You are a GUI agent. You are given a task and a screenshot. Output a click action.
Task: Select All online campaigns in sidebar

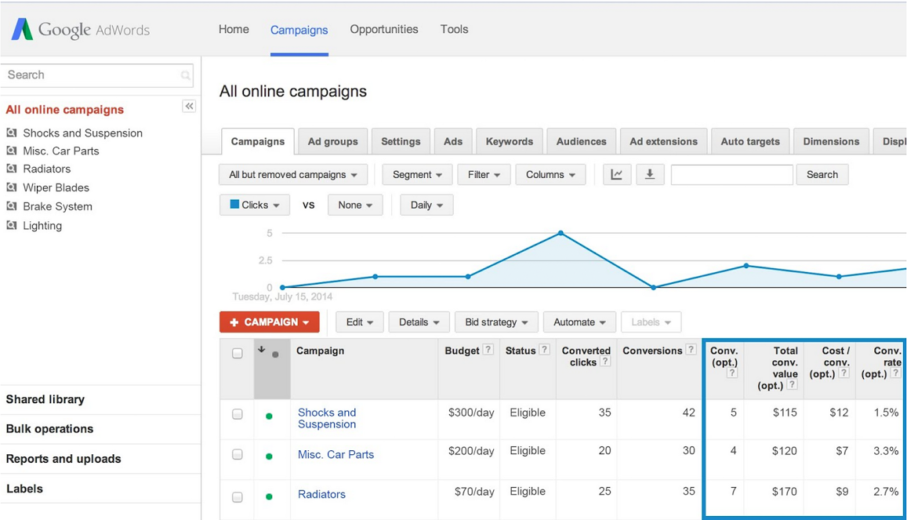(x=65, y=109)
